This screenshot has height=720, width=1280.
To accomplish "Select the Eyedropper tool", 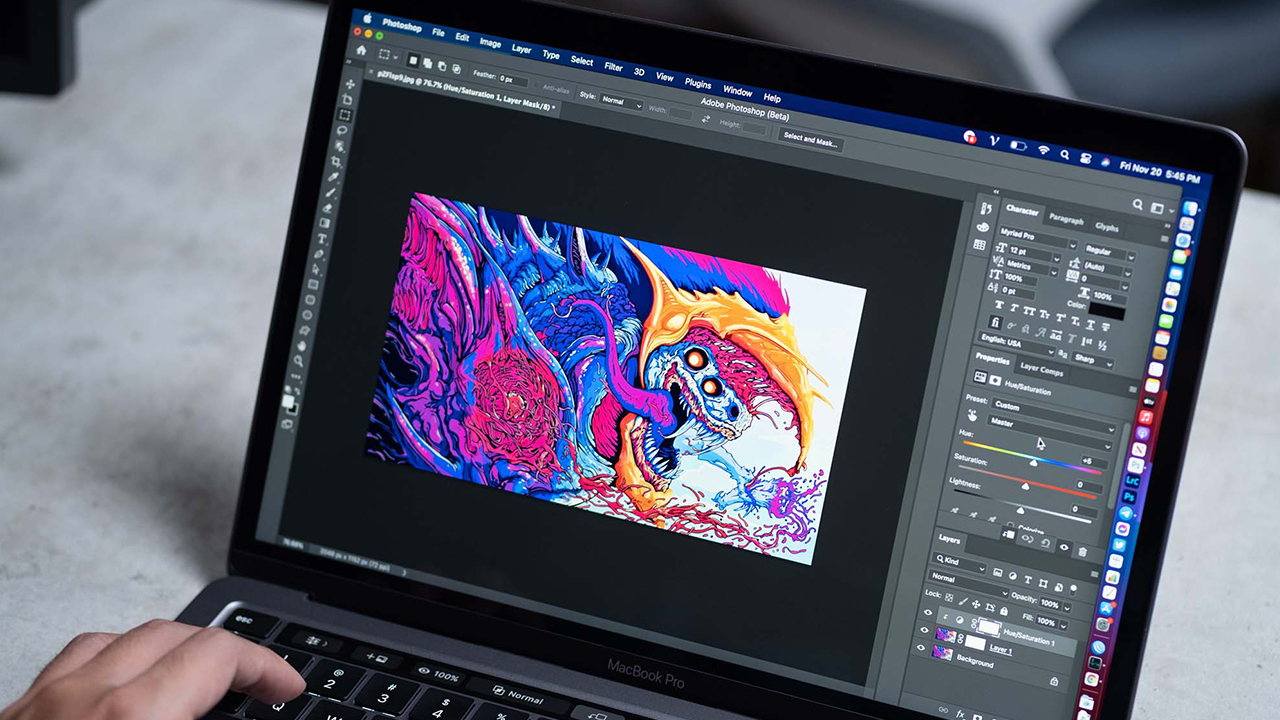I will tap(332, 176).
